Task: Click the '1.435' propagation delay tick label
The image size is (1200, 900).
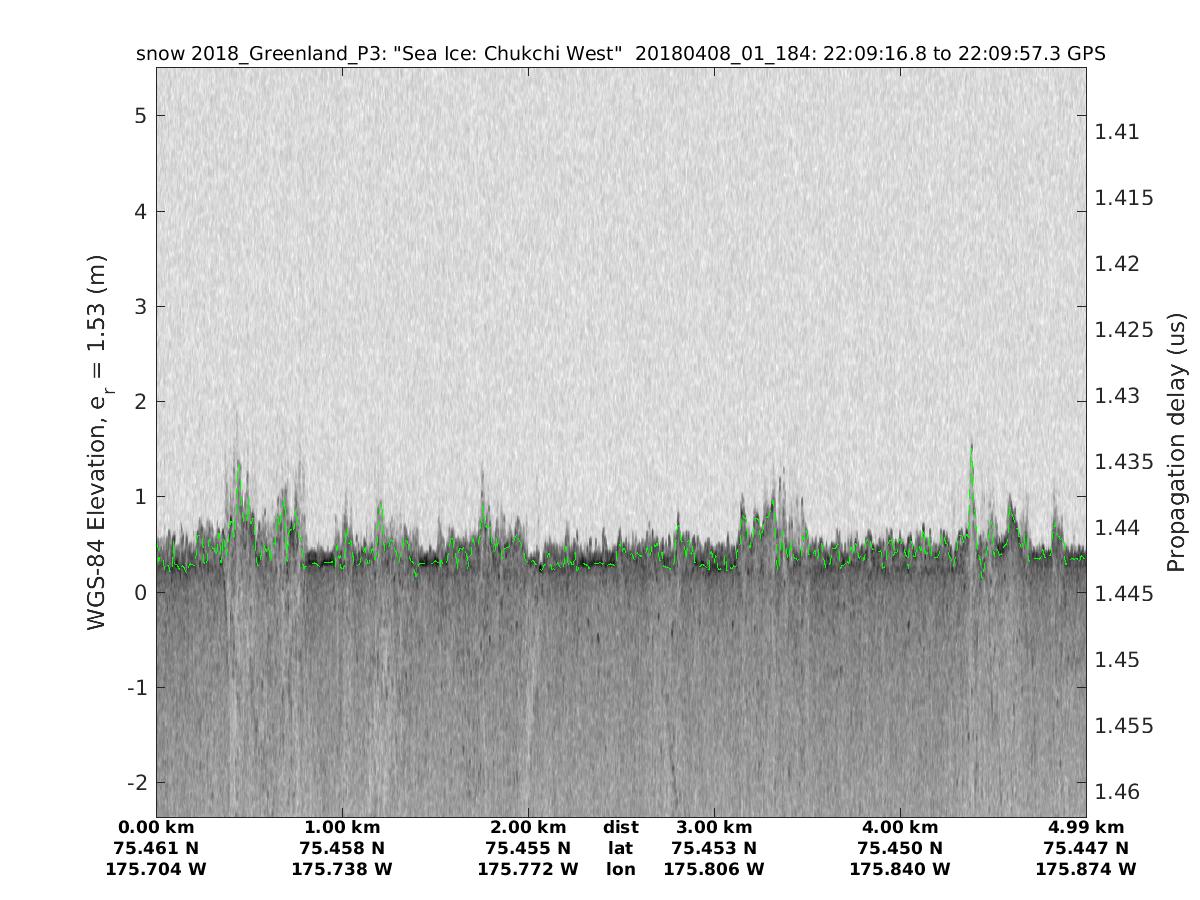Action: pos(1124,462)
